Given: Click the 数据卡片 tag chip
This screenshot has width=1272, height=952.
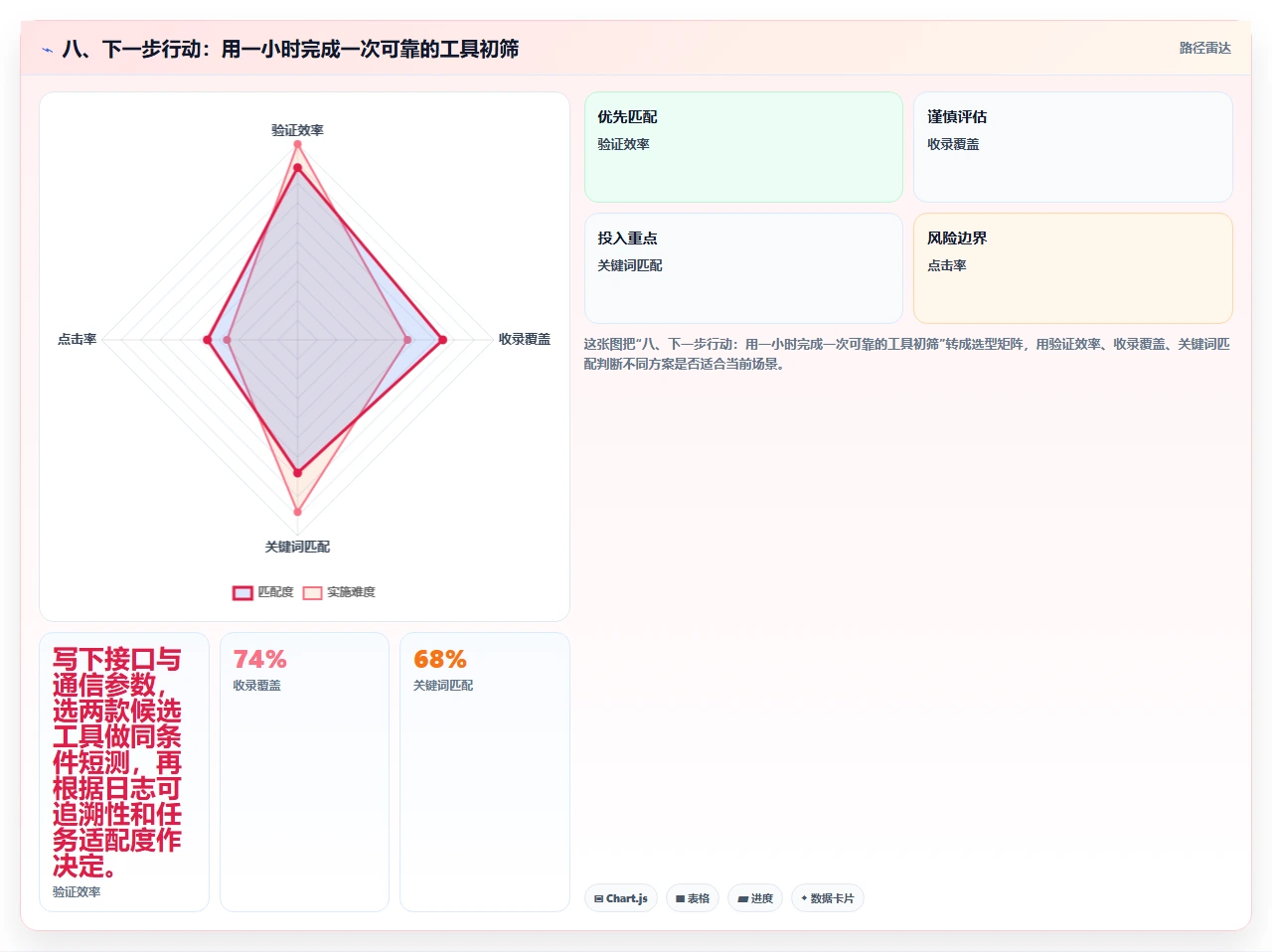Looking at the screenshot, I should point(828,898).
